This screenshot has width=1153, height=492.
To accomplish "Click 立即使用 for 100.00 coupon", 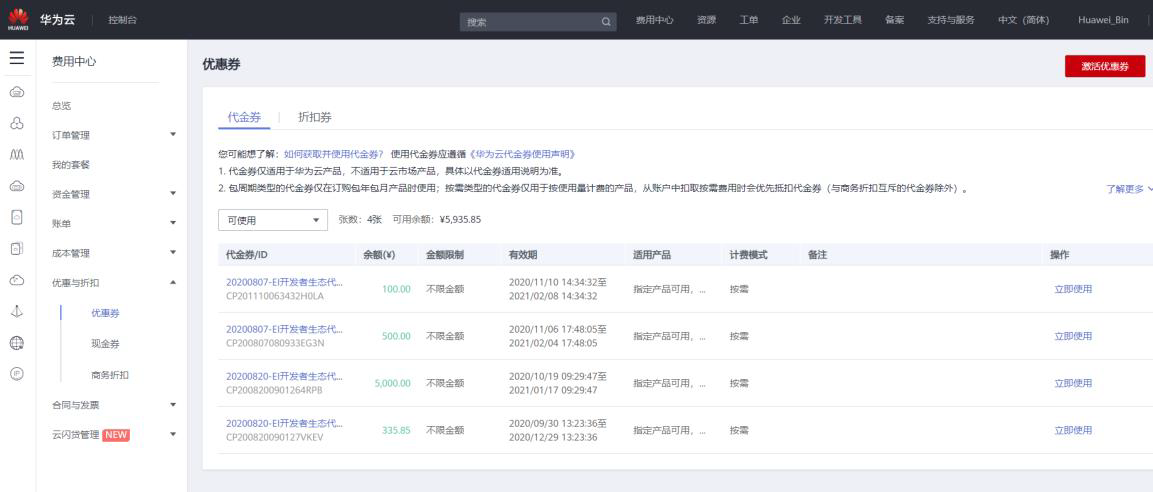I will pos(1073,289).
